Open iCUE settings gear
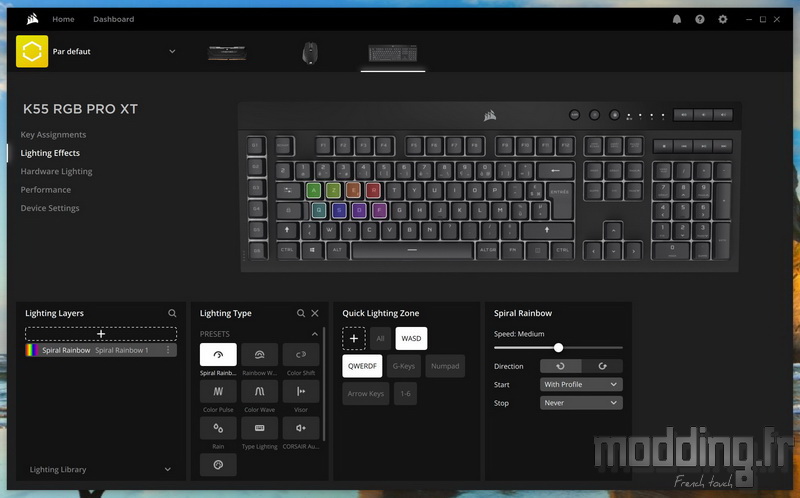800x498 pixels. tap(722, 19)
